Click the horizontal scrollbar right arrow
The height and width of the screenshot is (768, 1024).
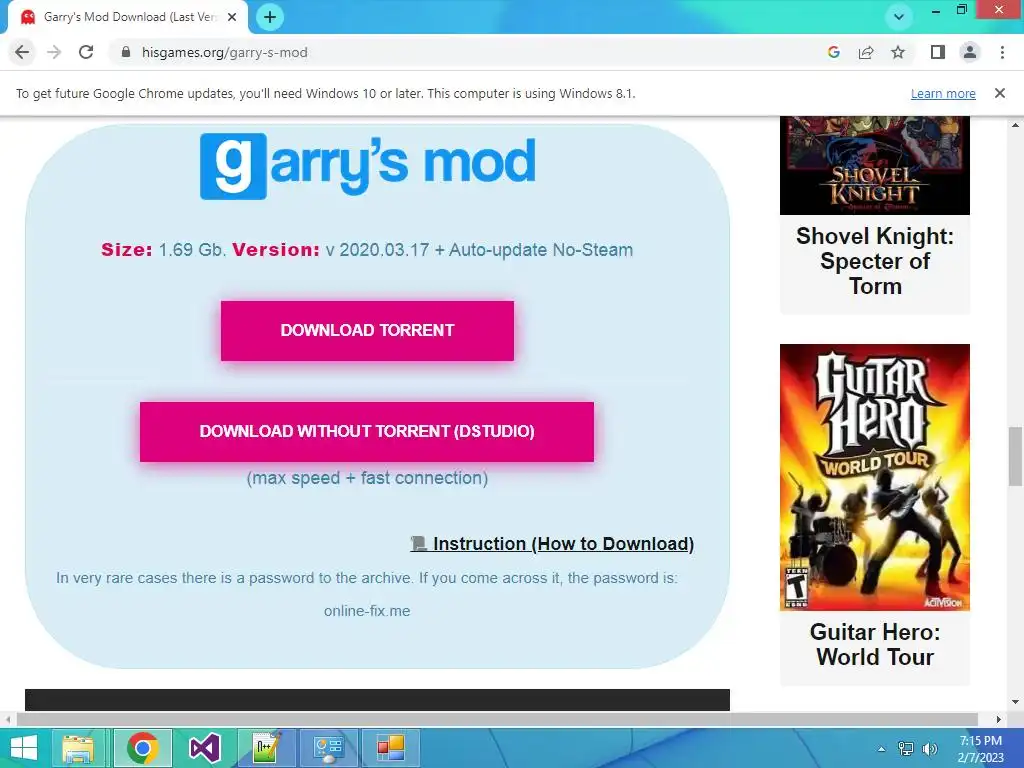(999, 720)
